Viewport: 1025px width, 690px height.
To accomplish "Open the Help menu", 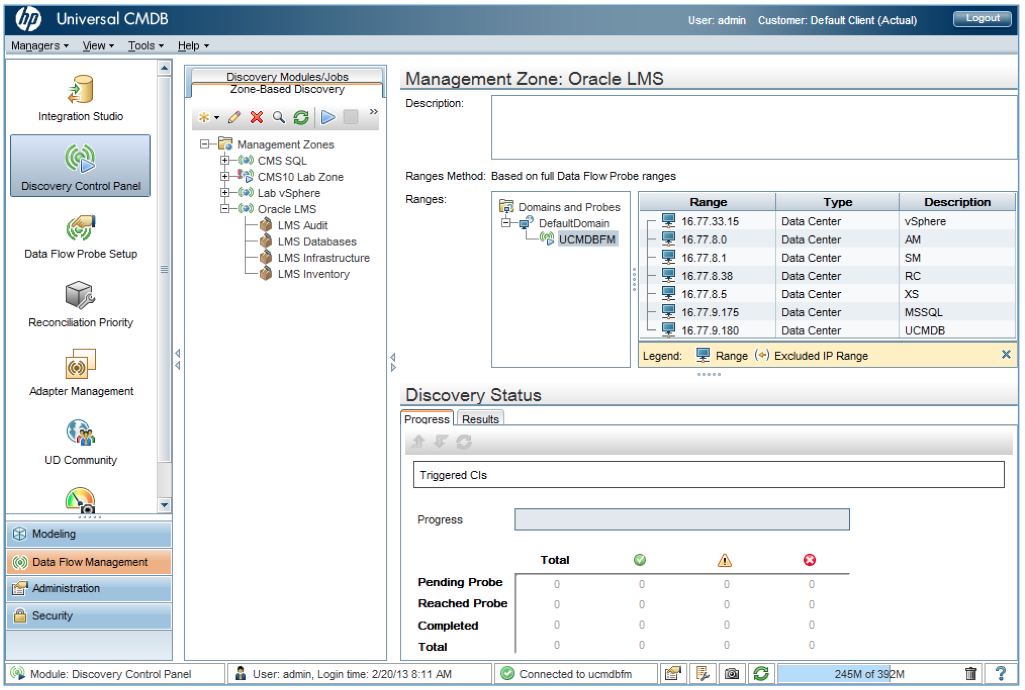I will [x=193, y=46].
